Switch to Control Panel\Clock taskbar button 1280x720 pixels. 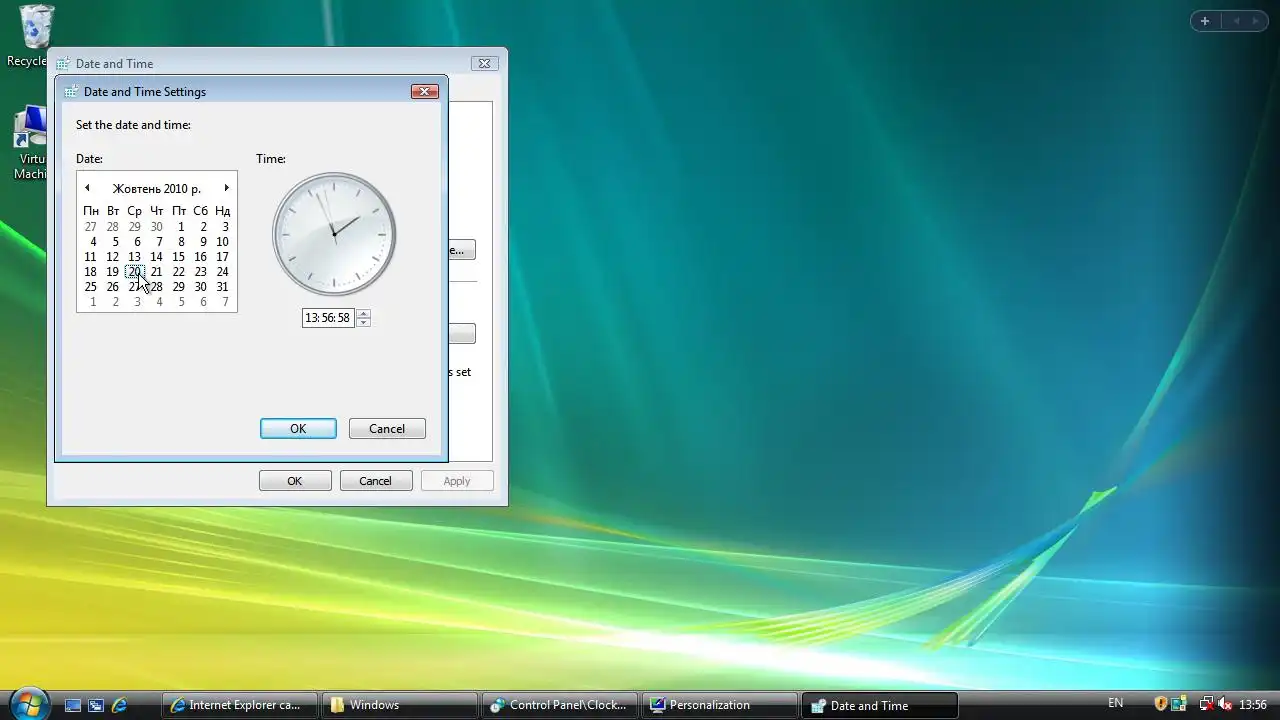click(560, 705)
